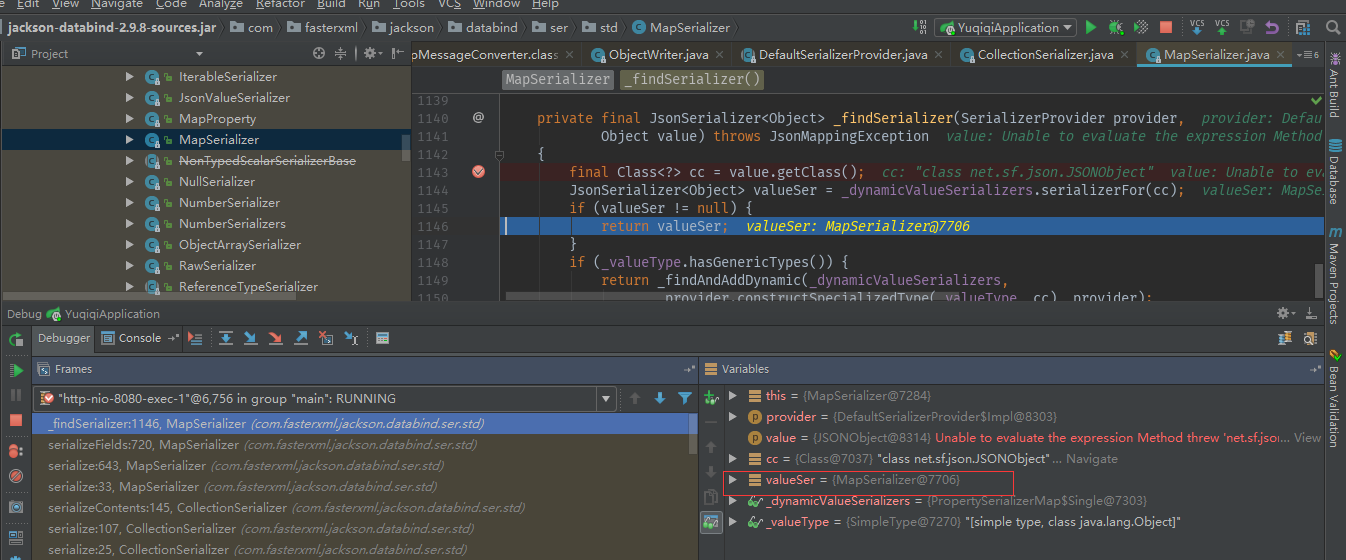This screenshot has width=1346, height=560.
Task: Resume program with the green play icon in Debug panel
Action: 16,371
